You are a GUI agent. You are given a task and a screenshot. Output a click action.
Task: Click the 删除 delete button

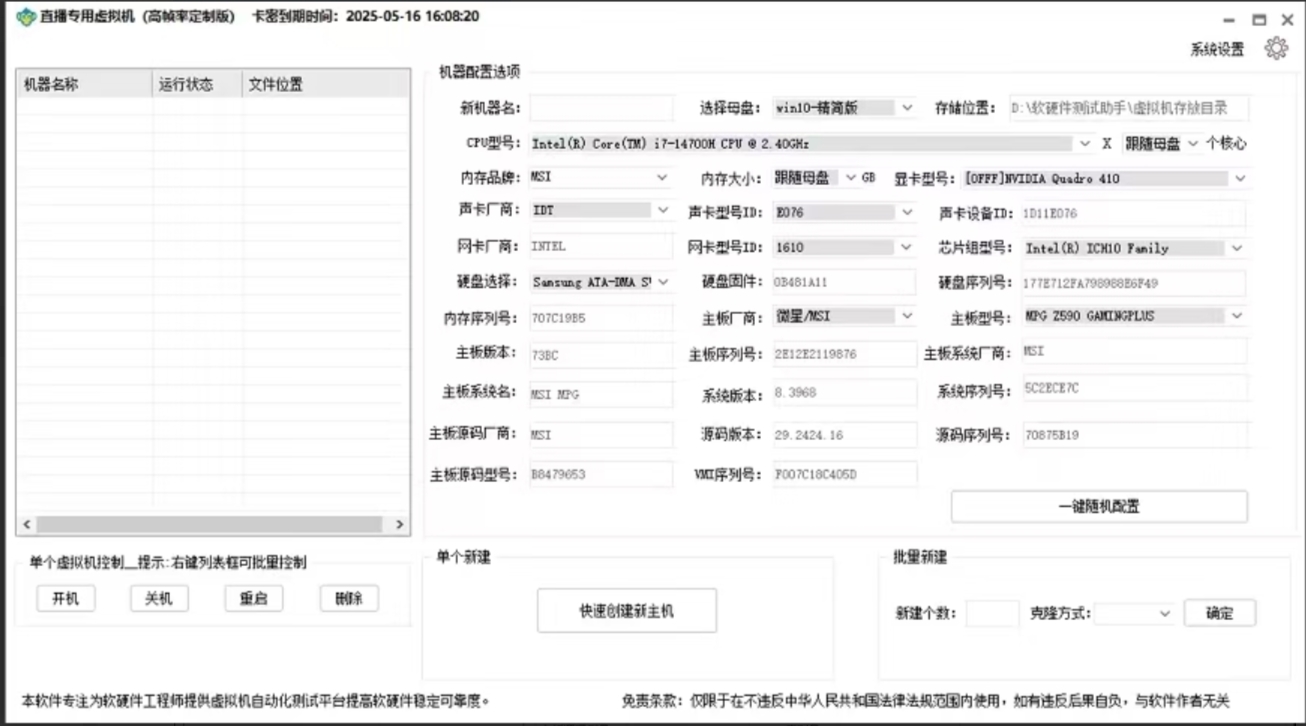(349, 599)
